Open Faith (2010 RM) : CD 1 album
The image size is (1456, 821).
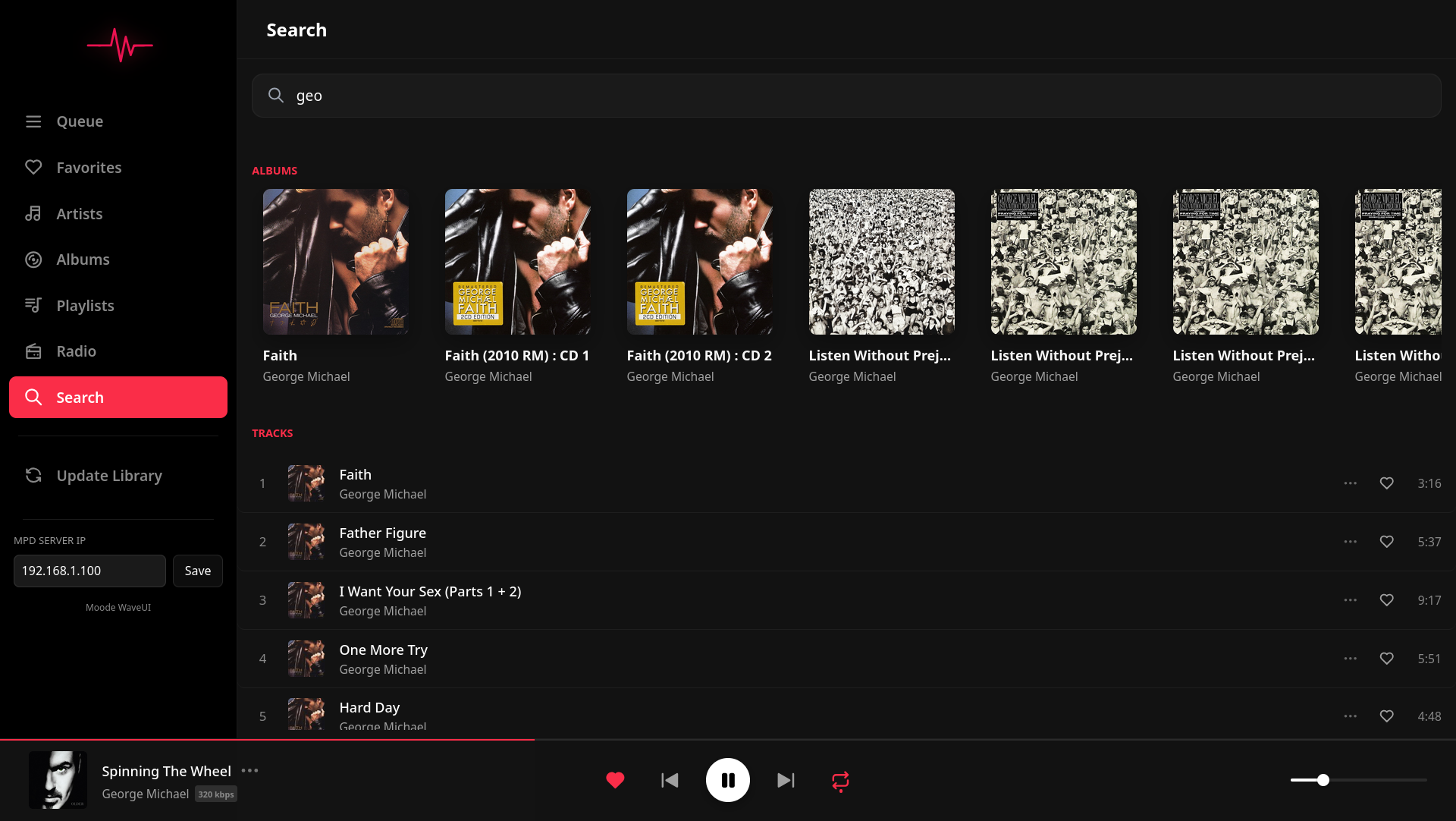pyautogui.click(x=517, y=262)
